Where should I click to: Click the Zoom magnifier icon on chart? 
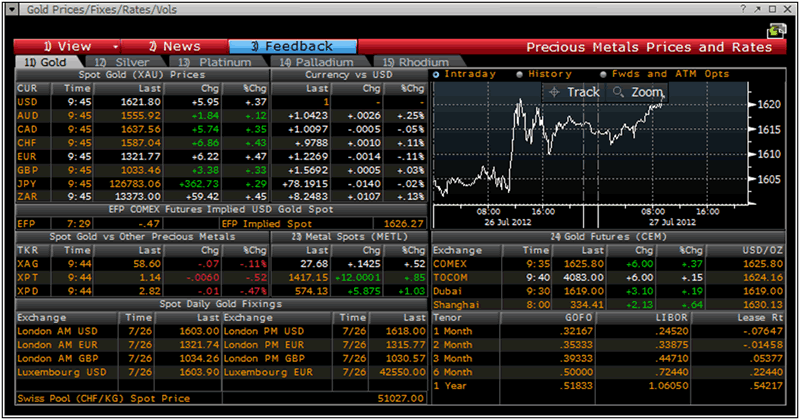pyautogui.click(x=619, y=92)
